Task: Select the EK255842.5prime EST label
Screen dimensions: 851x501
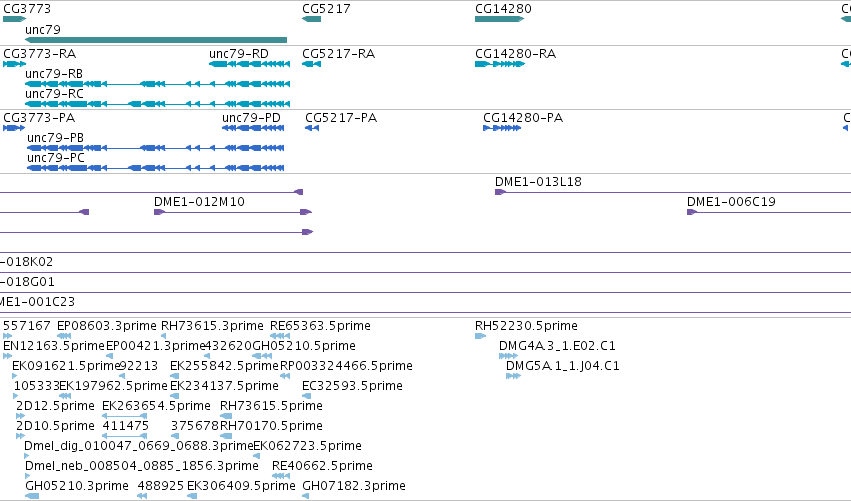Action: (224, 366)
